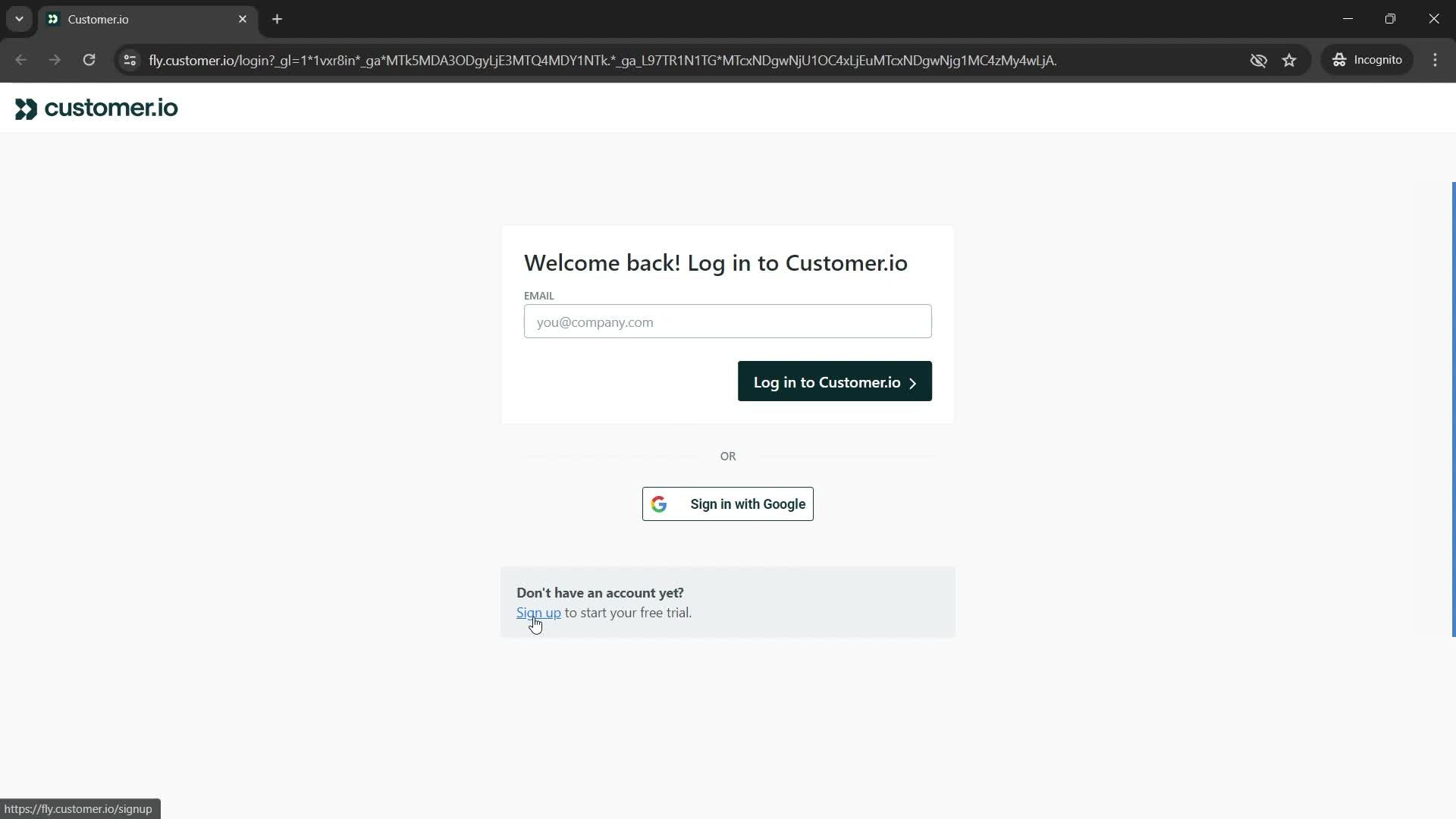Click the Customer.io logo icon

click(x=25, y=108)
